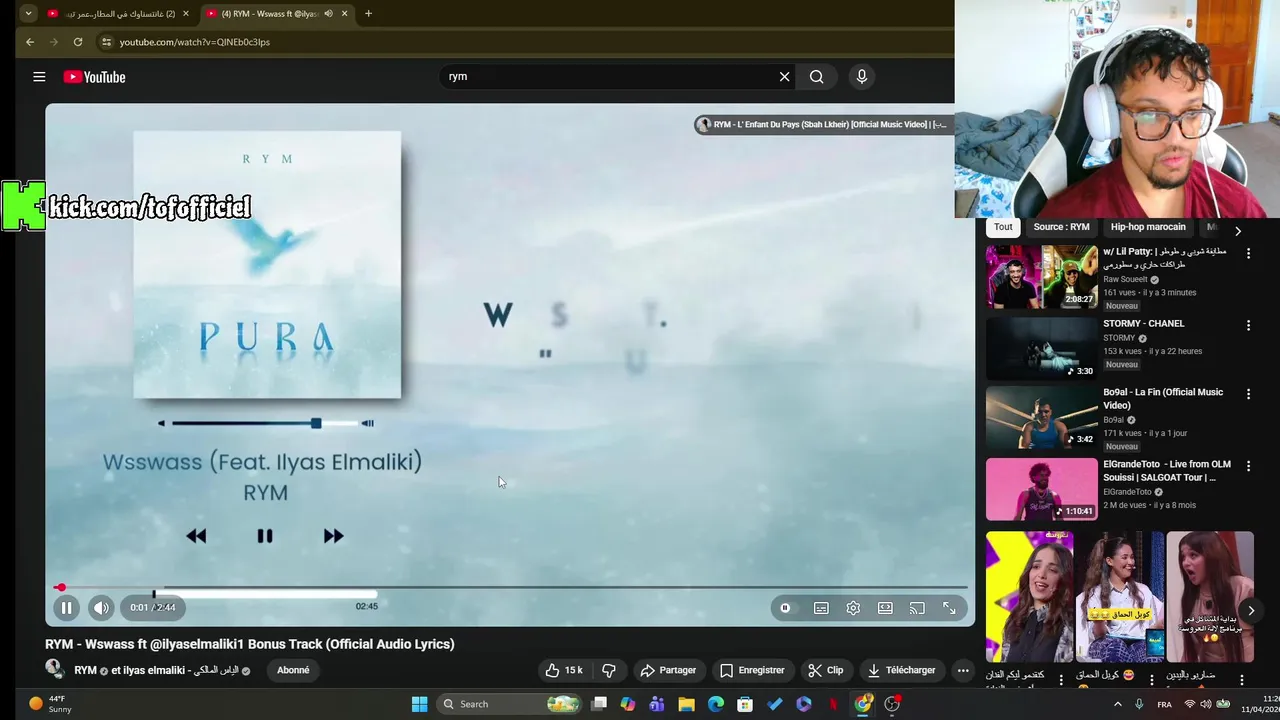Image resolution: width=1280 pixels, height=720 pixels.
Task: Open options menu for the 'Bo9al - La Fin' video
Action: tap(1248, 394)
